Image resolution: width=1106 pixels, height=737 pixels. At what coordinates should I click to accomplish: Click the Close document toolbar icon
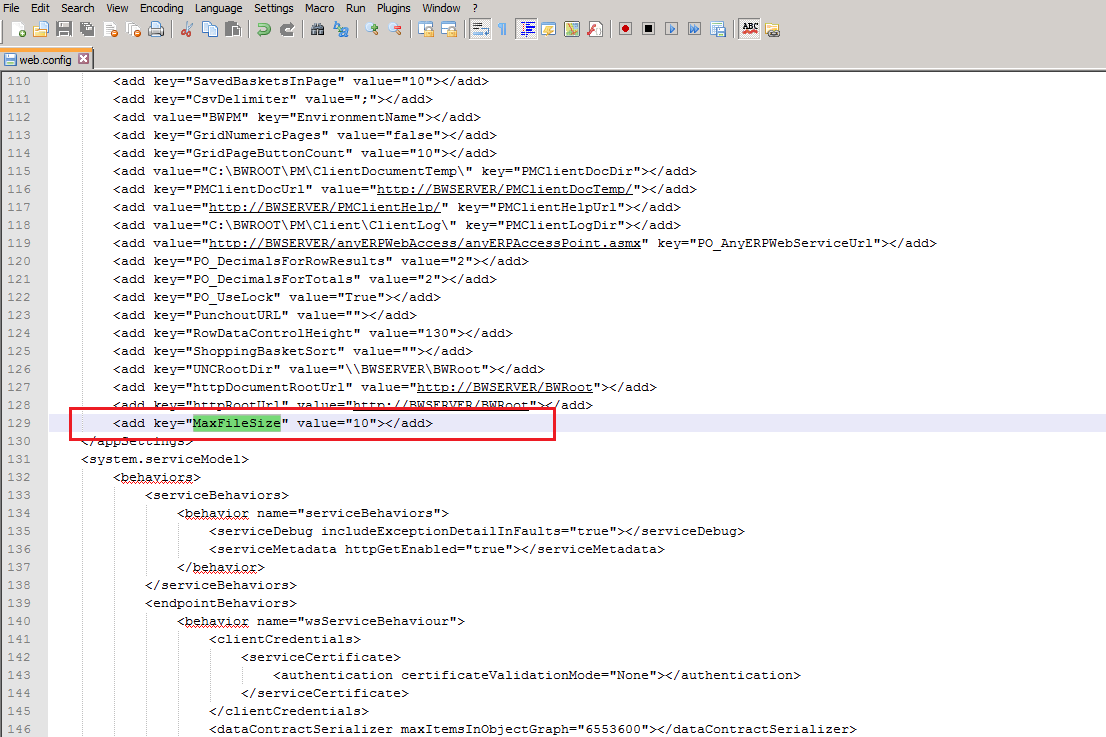click(x=111, y=30)
